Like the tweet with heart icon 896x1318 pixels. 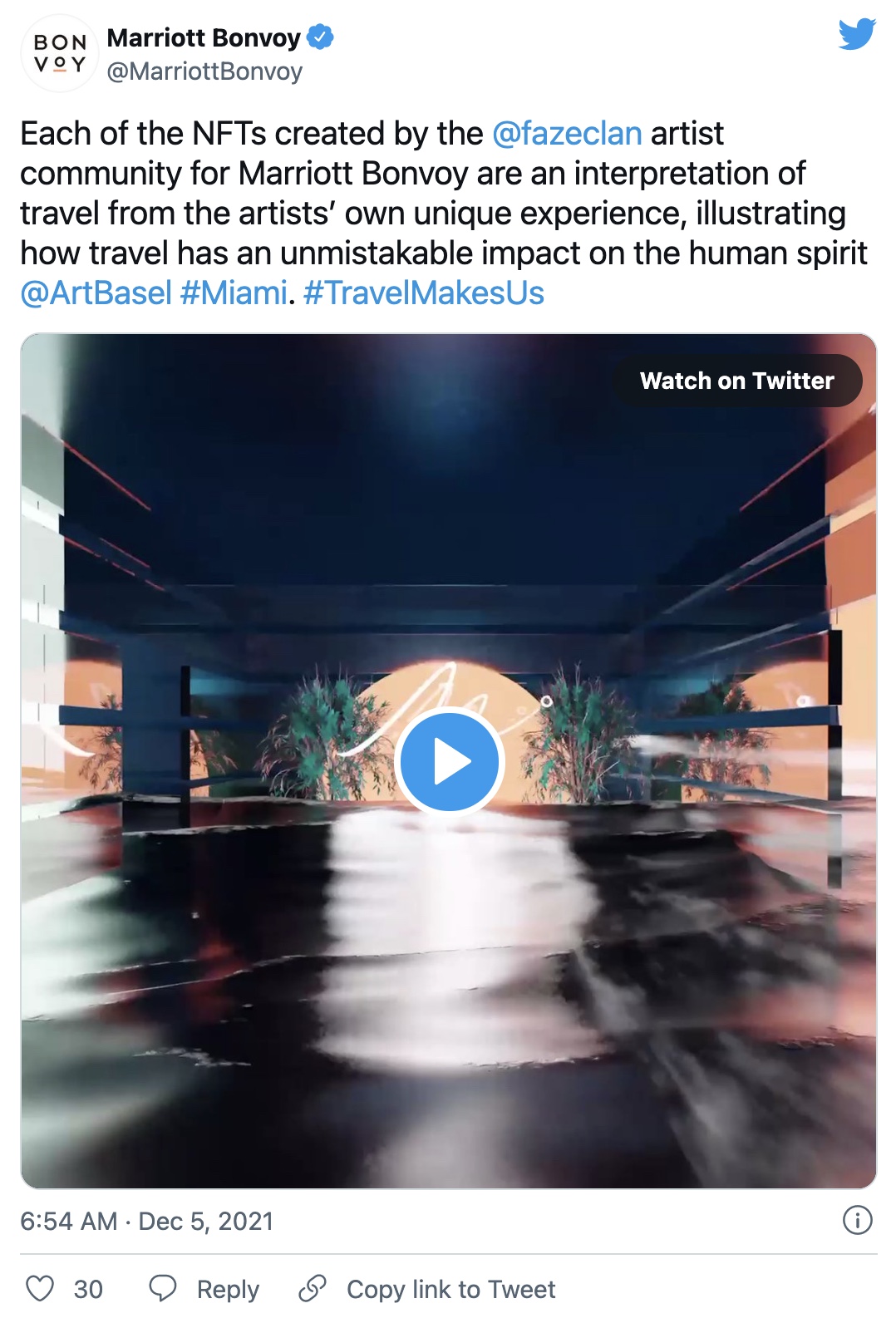[40, 1288]
